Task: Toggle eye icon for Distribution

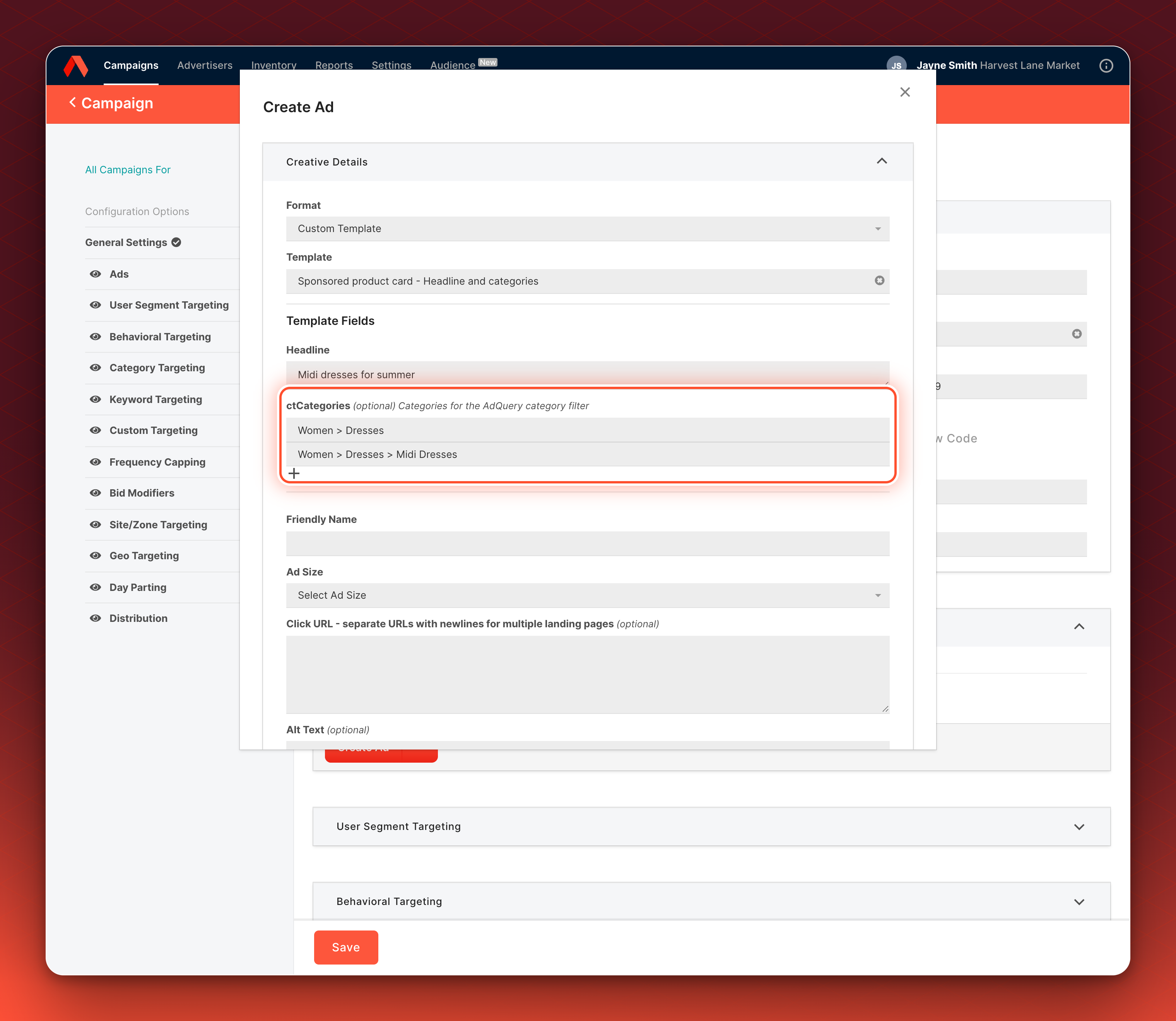Action: pos(96,618)
